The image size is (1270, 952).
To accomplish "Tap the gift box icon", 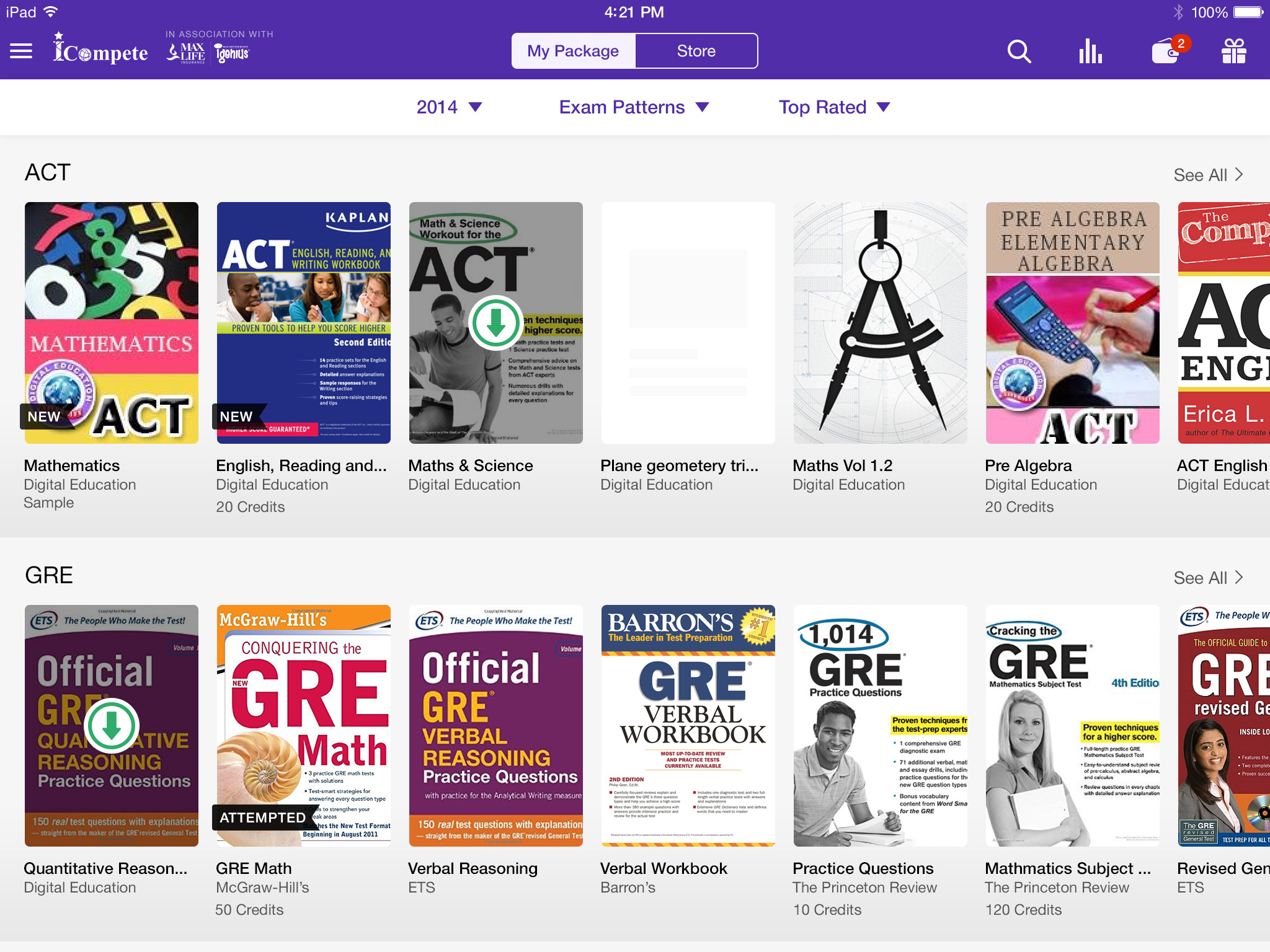I will 1233,51.
